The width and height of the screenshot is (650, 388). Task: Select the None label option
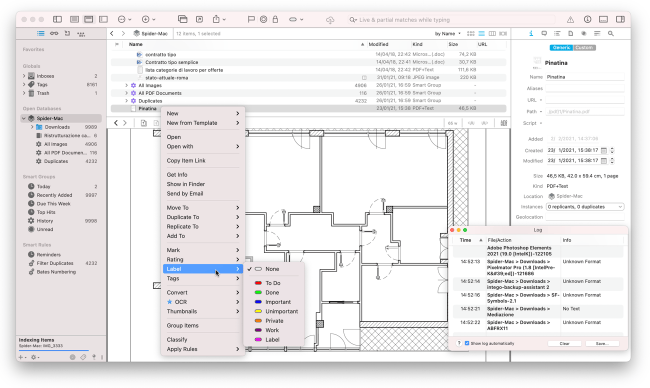[272, 269]
